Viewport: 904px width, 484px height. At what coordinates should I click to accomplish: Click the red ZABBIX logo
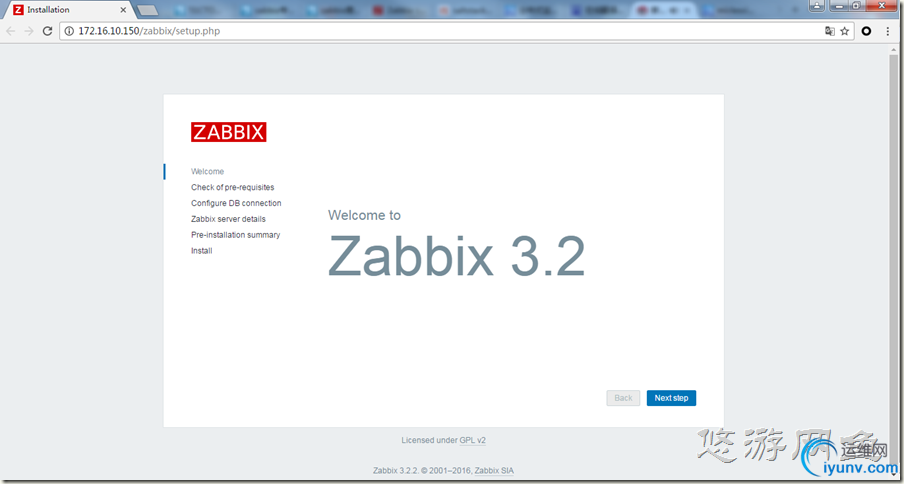pos(229,132)
